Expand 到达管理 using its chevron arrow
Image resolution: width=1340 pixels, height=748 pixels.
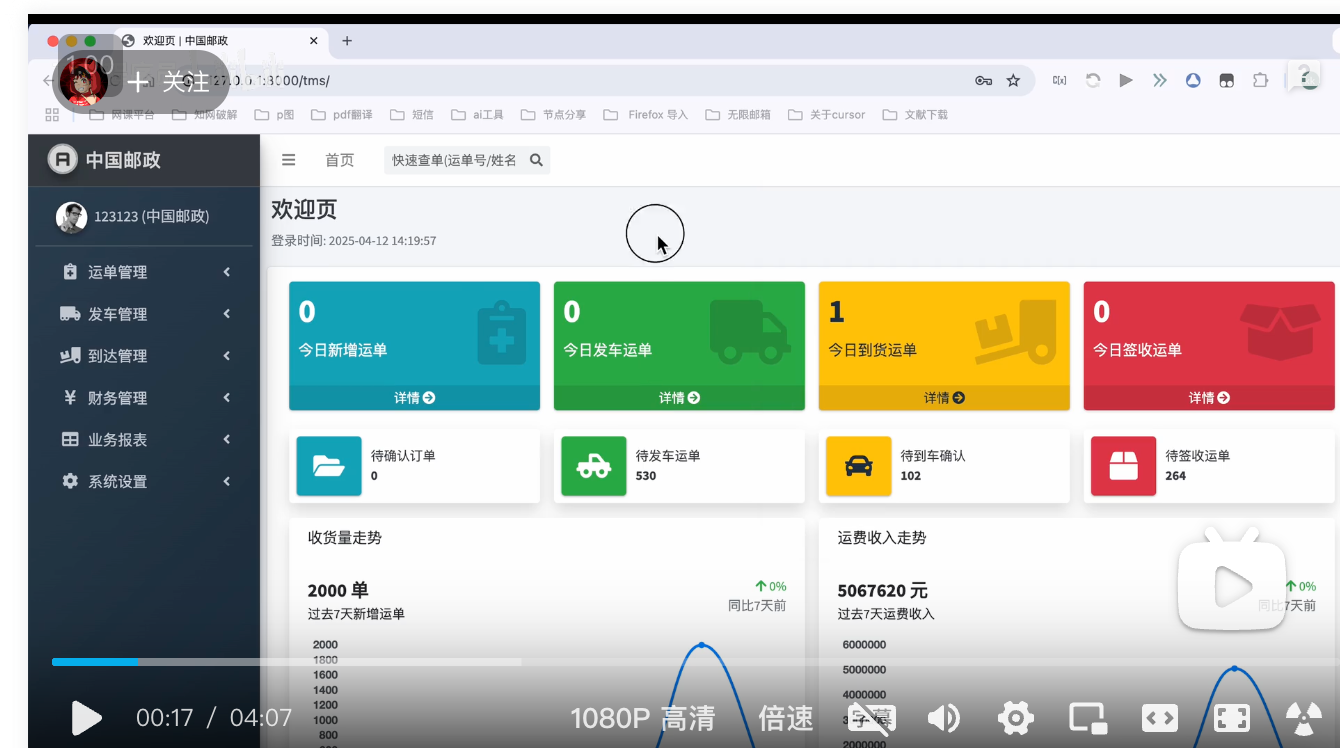tap(227, 356)
